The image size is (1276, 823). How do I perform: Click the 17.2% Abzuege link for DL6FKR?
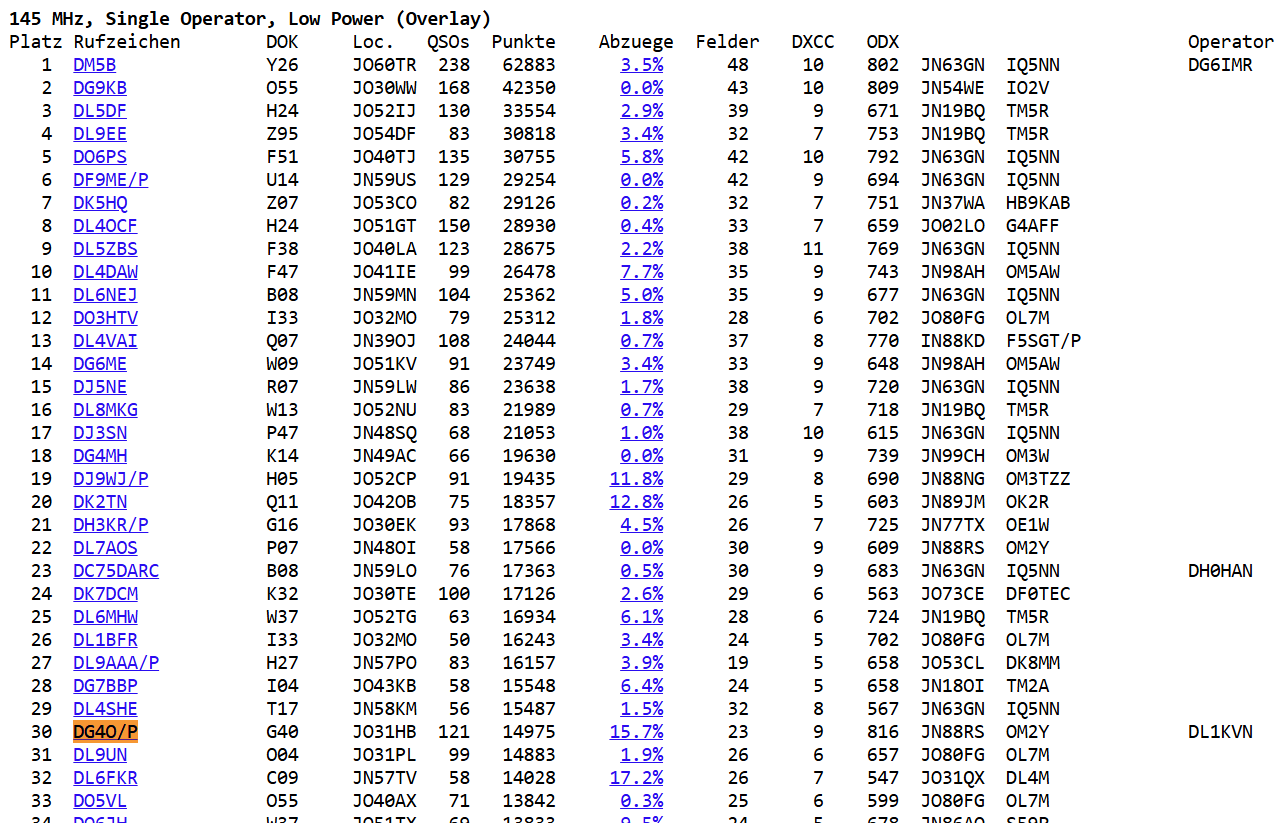tap(636, 778)
